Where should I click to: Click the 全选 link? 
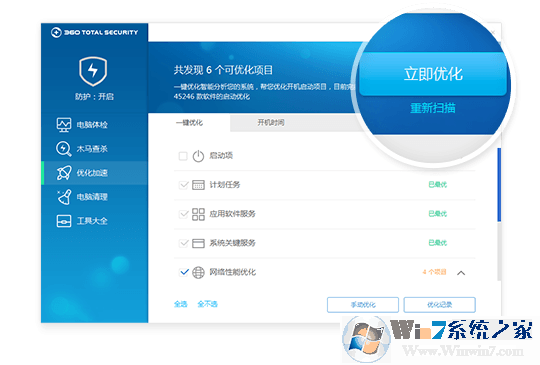(x=180, y=304)
